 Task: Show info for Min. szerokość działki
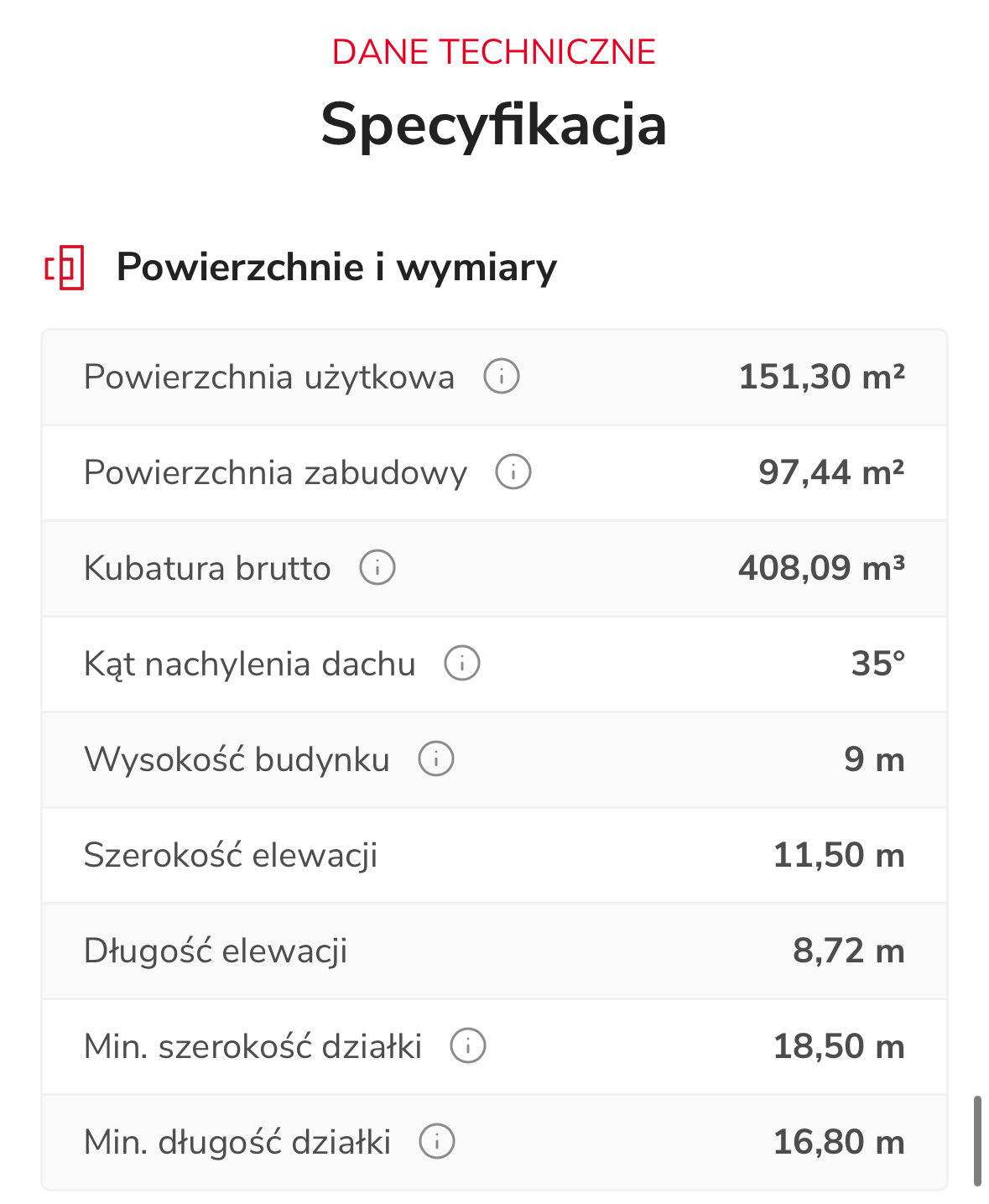(468, 1046)
